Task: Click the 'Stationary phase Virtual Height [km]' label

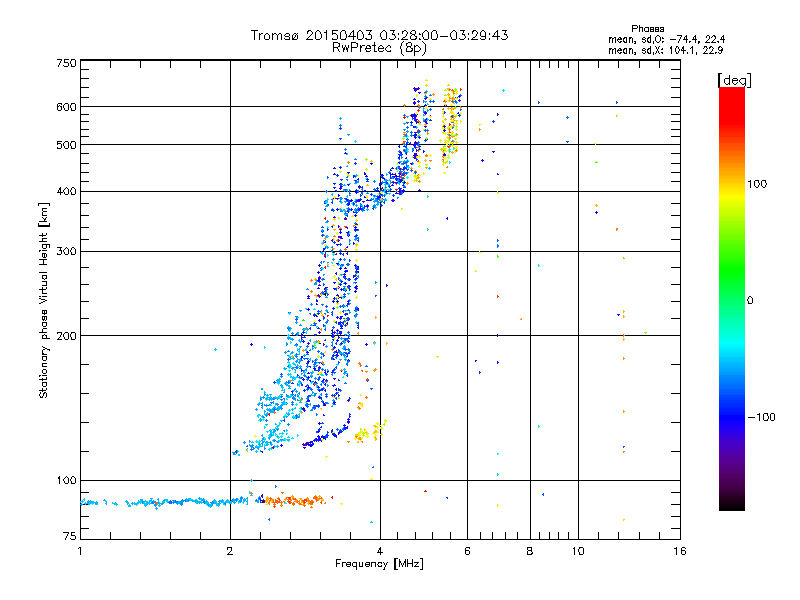Action: coord(44,300)
